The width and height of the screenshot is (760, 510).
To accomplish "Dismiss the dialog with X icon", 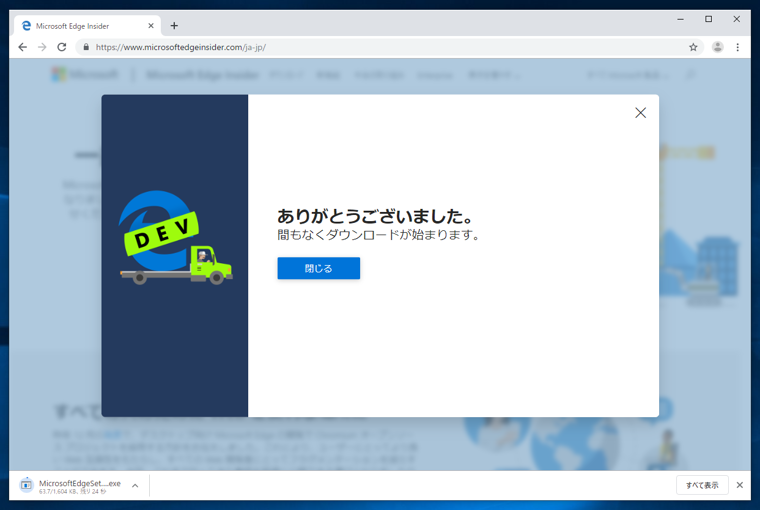I will point(640,113).
